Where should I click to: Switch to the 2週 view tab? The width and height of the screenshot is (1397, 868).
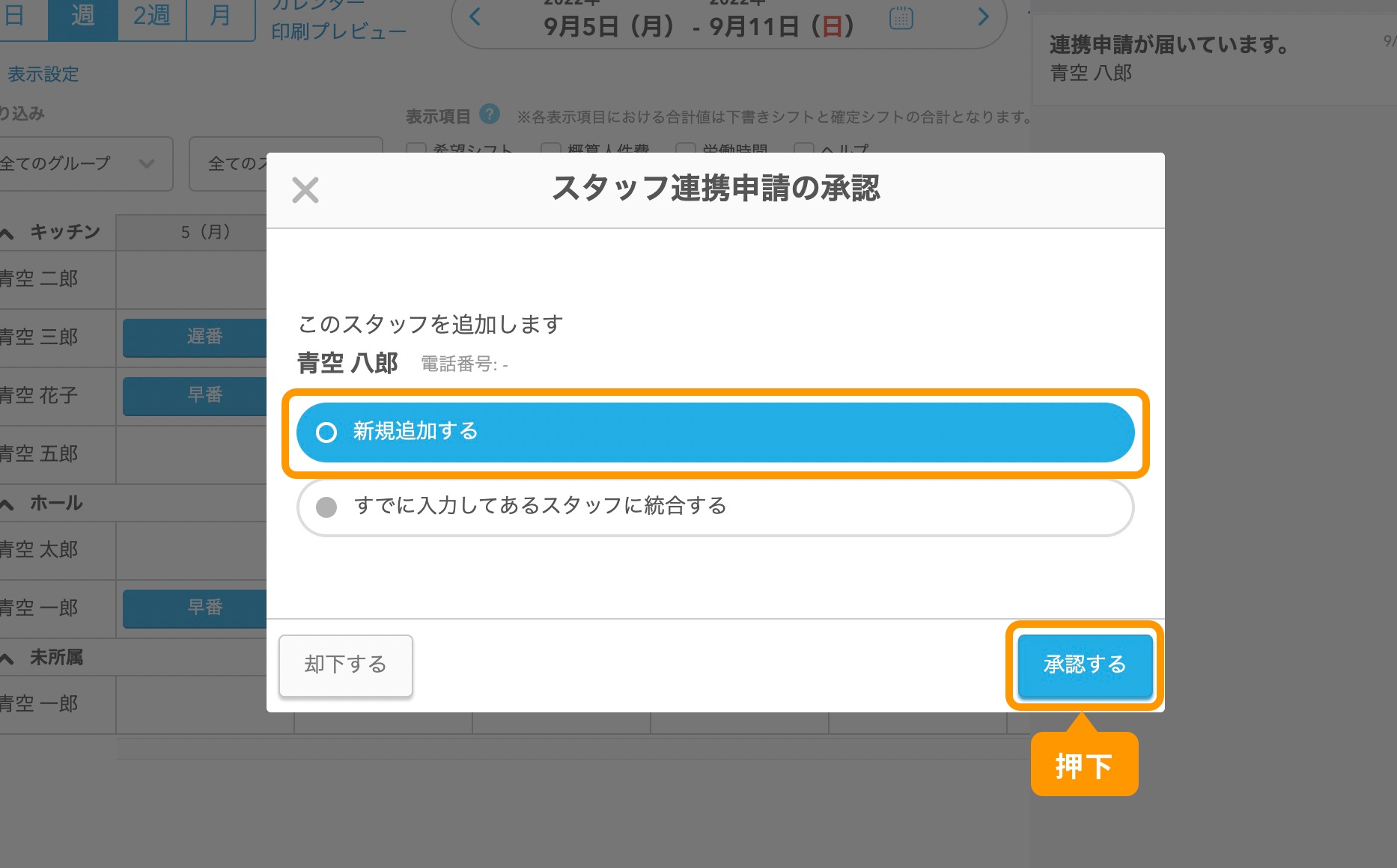151,16
